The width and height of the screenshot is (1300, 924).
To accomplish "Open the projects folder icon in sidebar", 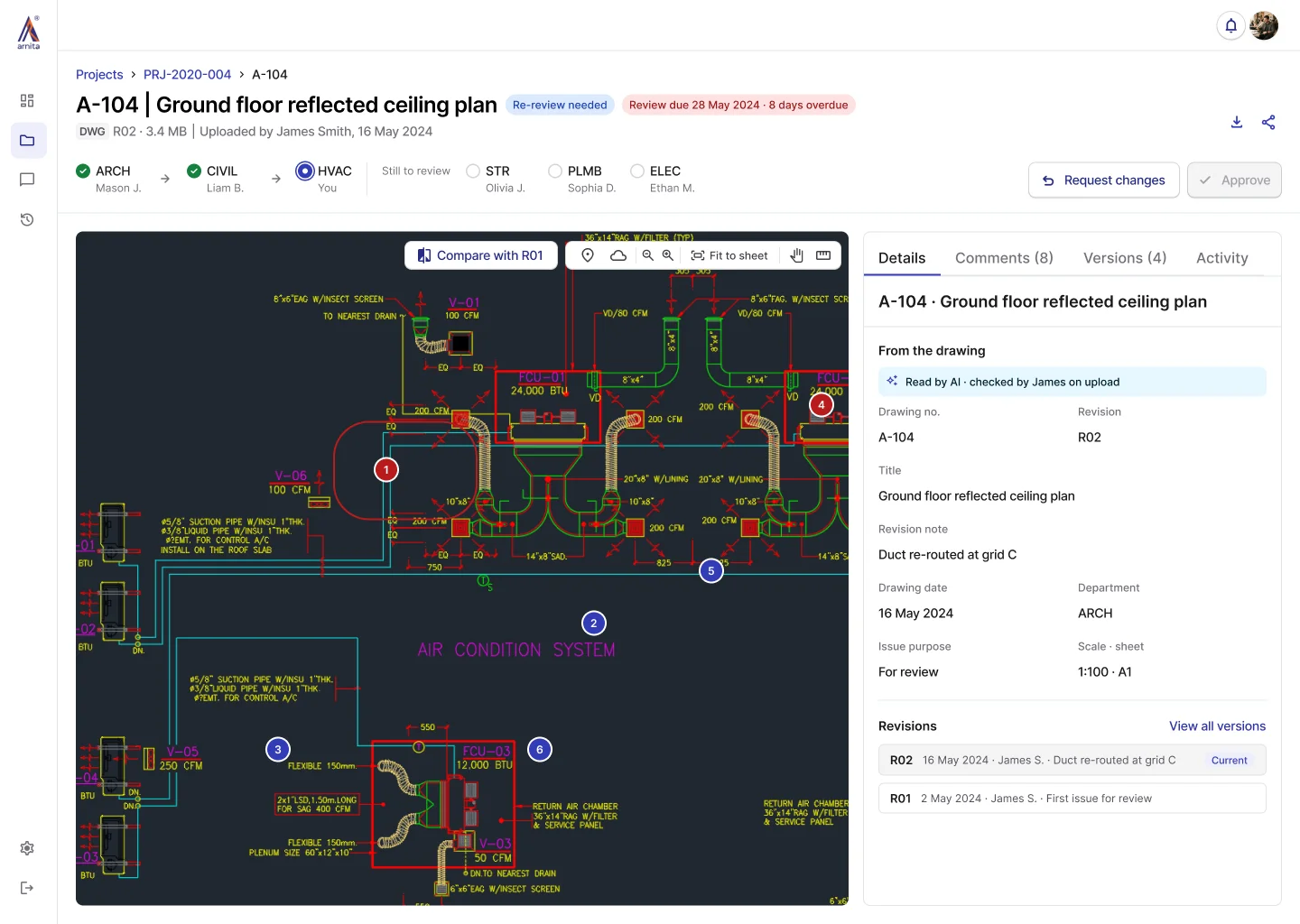I will click(x=27, y=140).
